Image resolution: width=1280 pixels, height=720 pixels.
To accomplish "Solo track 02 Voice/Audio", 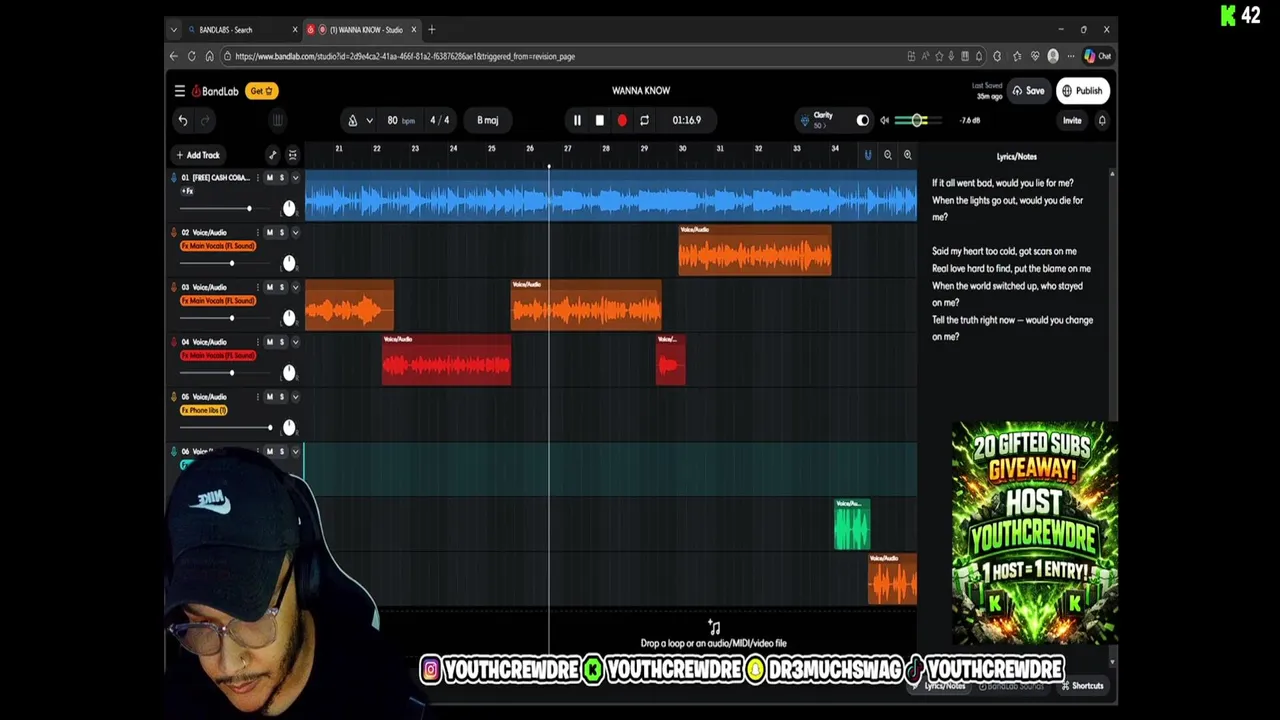I will tap(281, 232).
